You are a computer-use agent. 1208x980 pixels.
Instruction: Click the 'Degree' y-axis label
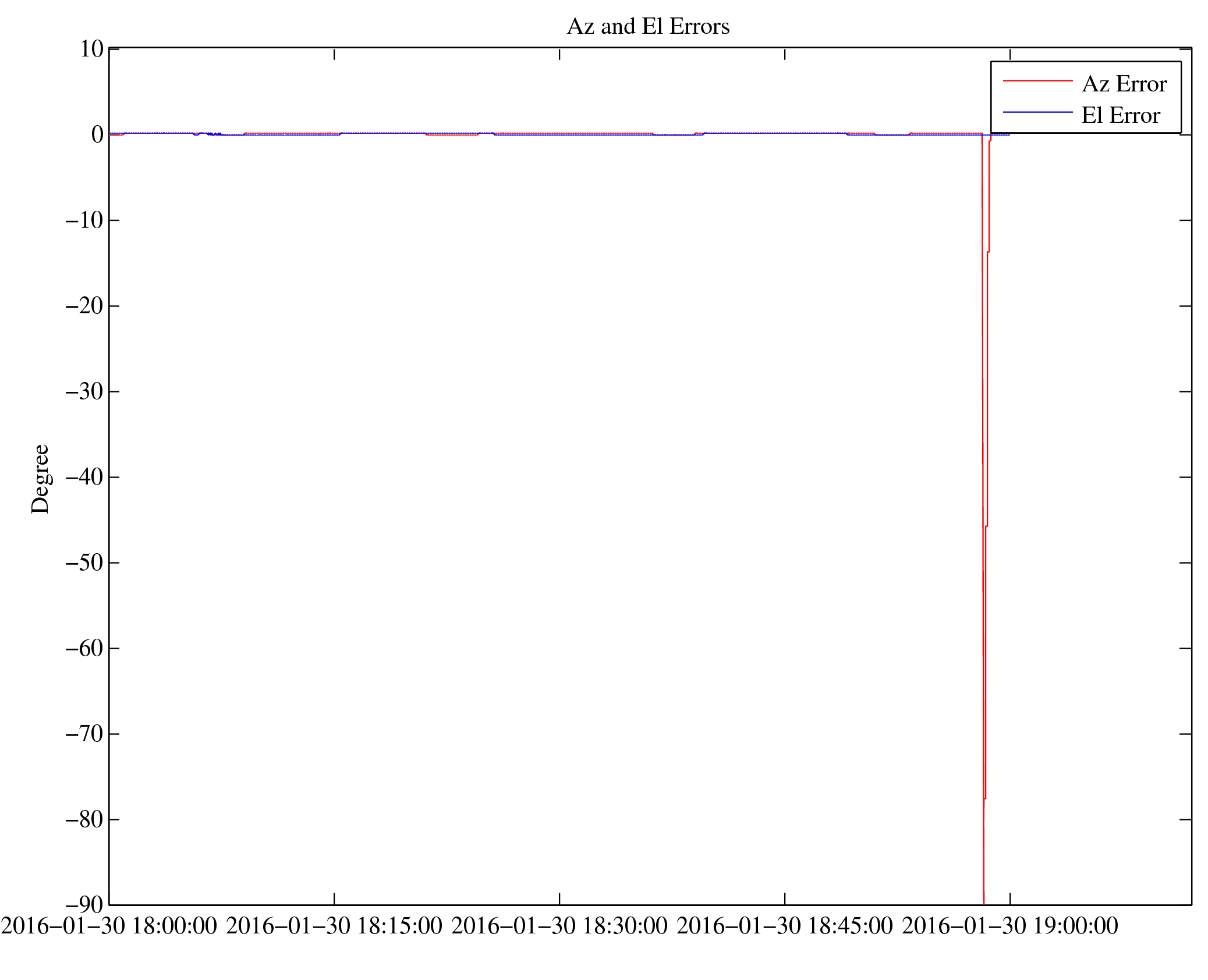pyautogui.click(x=40, y=479)
